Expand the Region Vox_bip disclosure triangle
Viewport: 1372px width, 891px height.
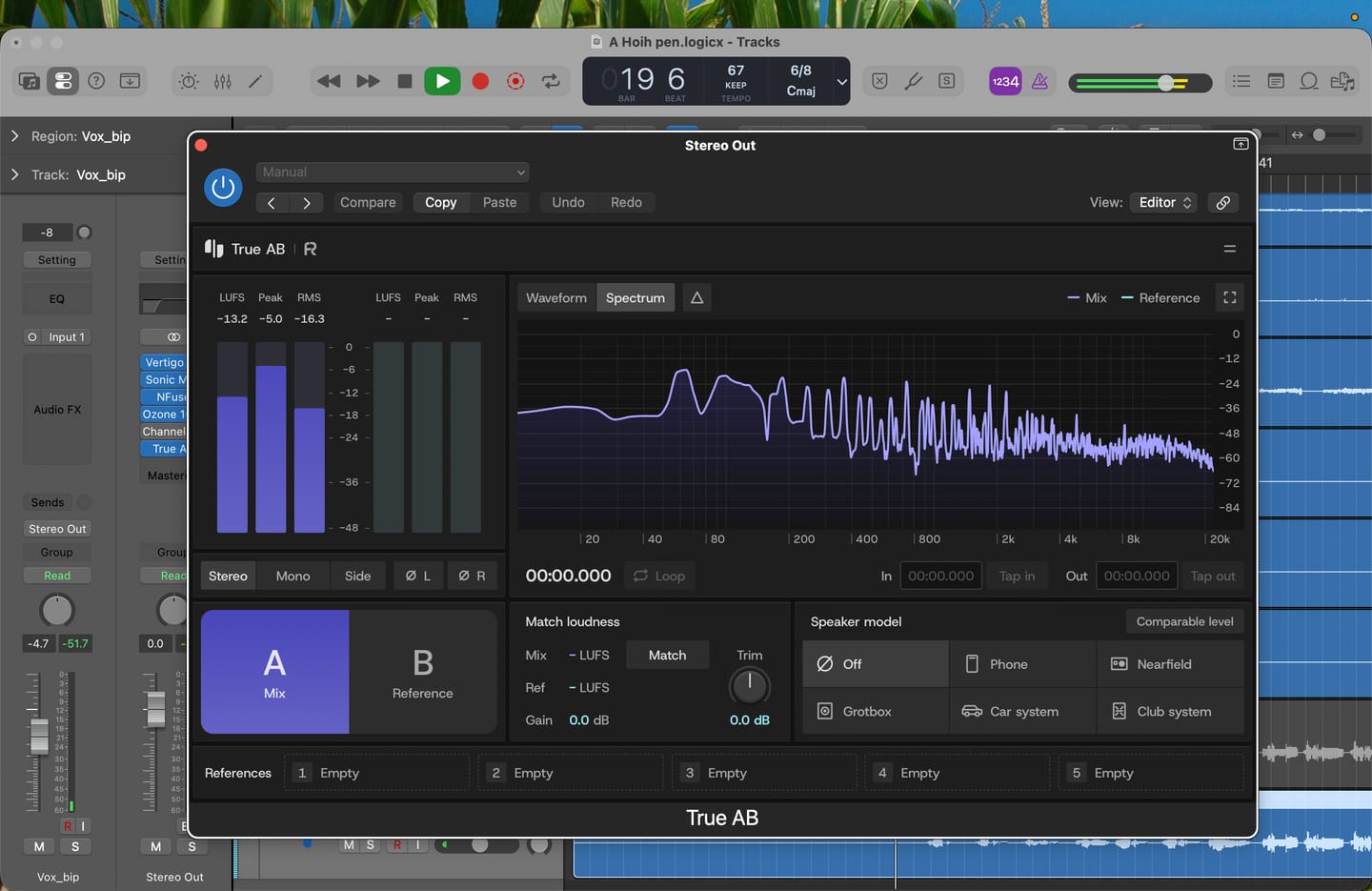coord(14,136)
